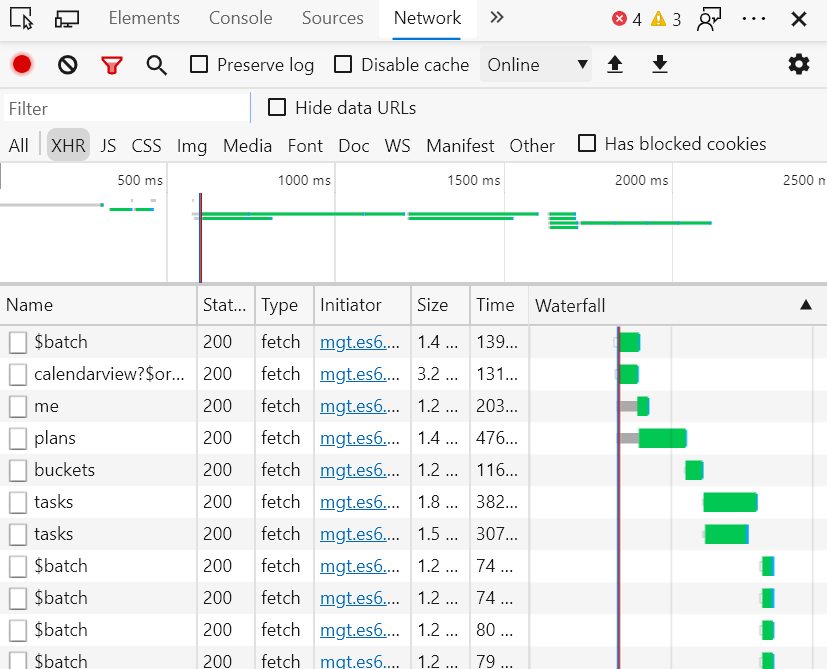827x669 pixels.
Task: Select the plans request row
Action: click(414, 438)
